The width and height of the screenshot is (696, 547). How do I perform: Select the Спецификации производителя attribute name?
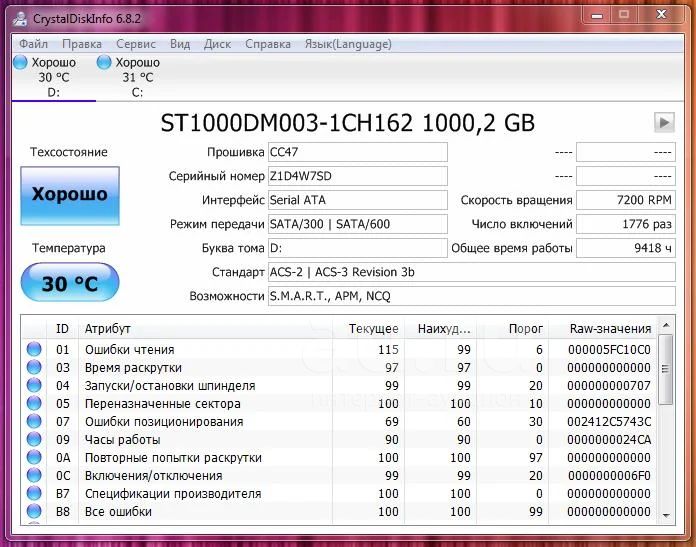173,493
